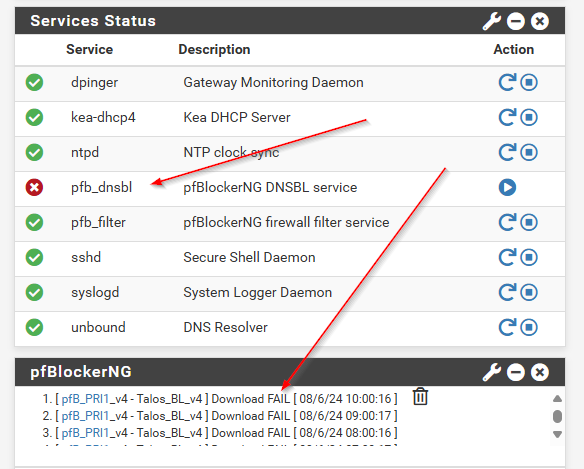The image size is (584, 469).
Task: Clear pfBlockerNG failed downloads with trash icon
Action: point(420,396)
